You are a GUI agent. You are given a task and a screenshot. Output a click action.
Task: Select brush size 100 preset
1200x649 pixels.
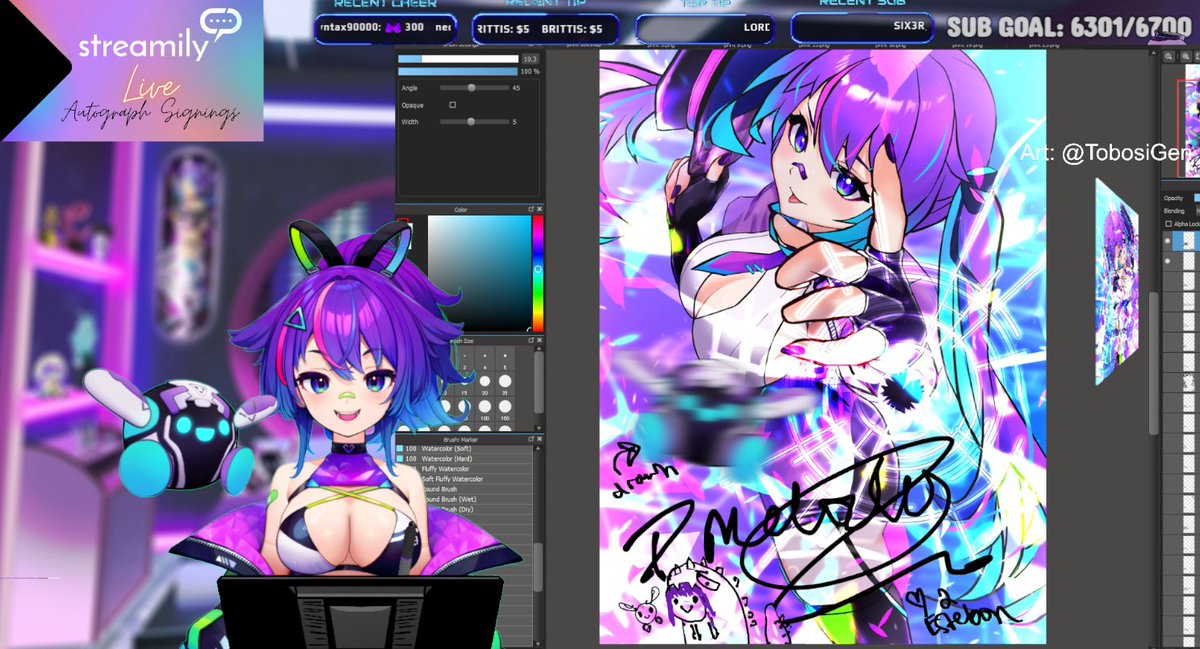485,411
